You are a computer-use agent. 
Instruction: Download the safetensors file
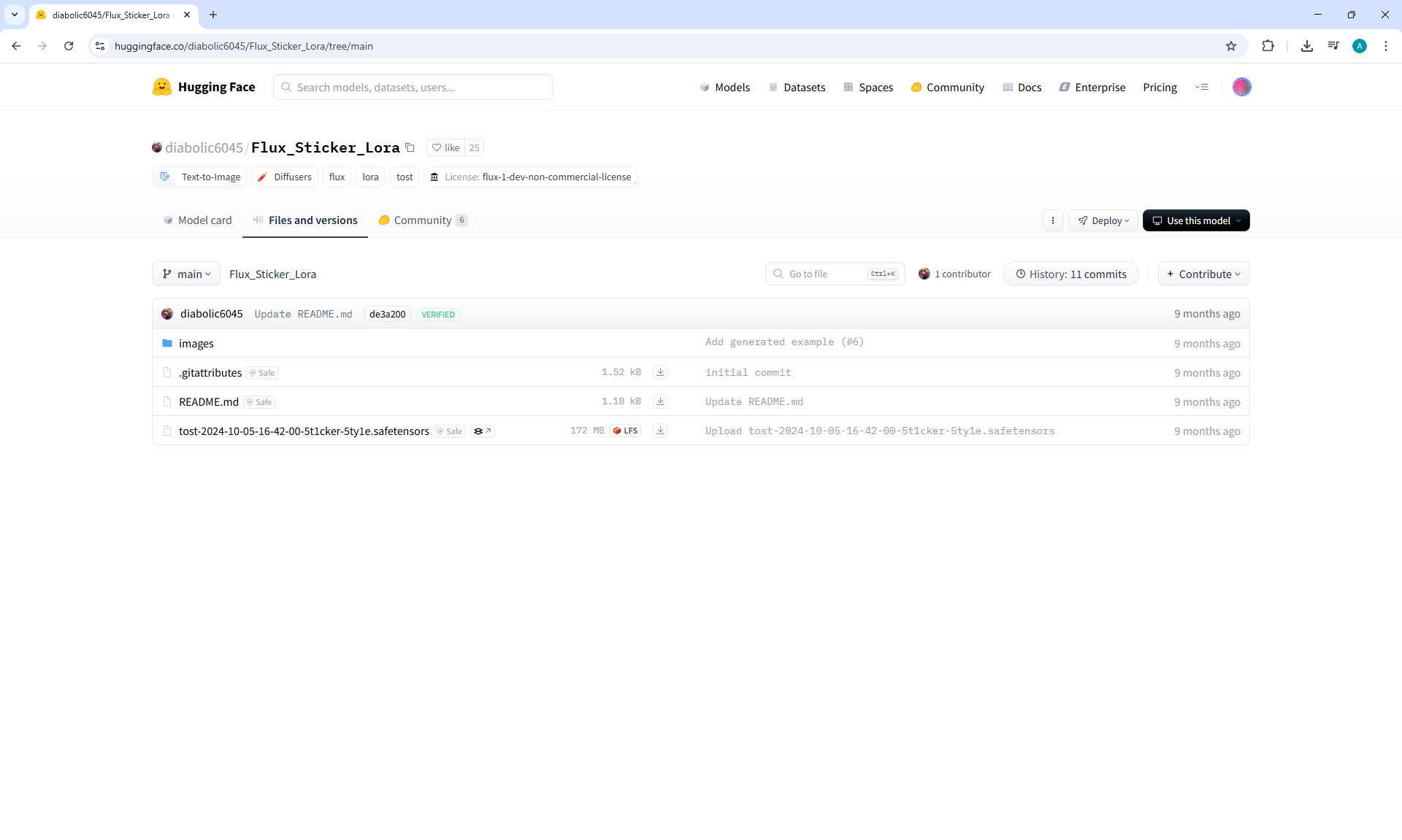660,431
